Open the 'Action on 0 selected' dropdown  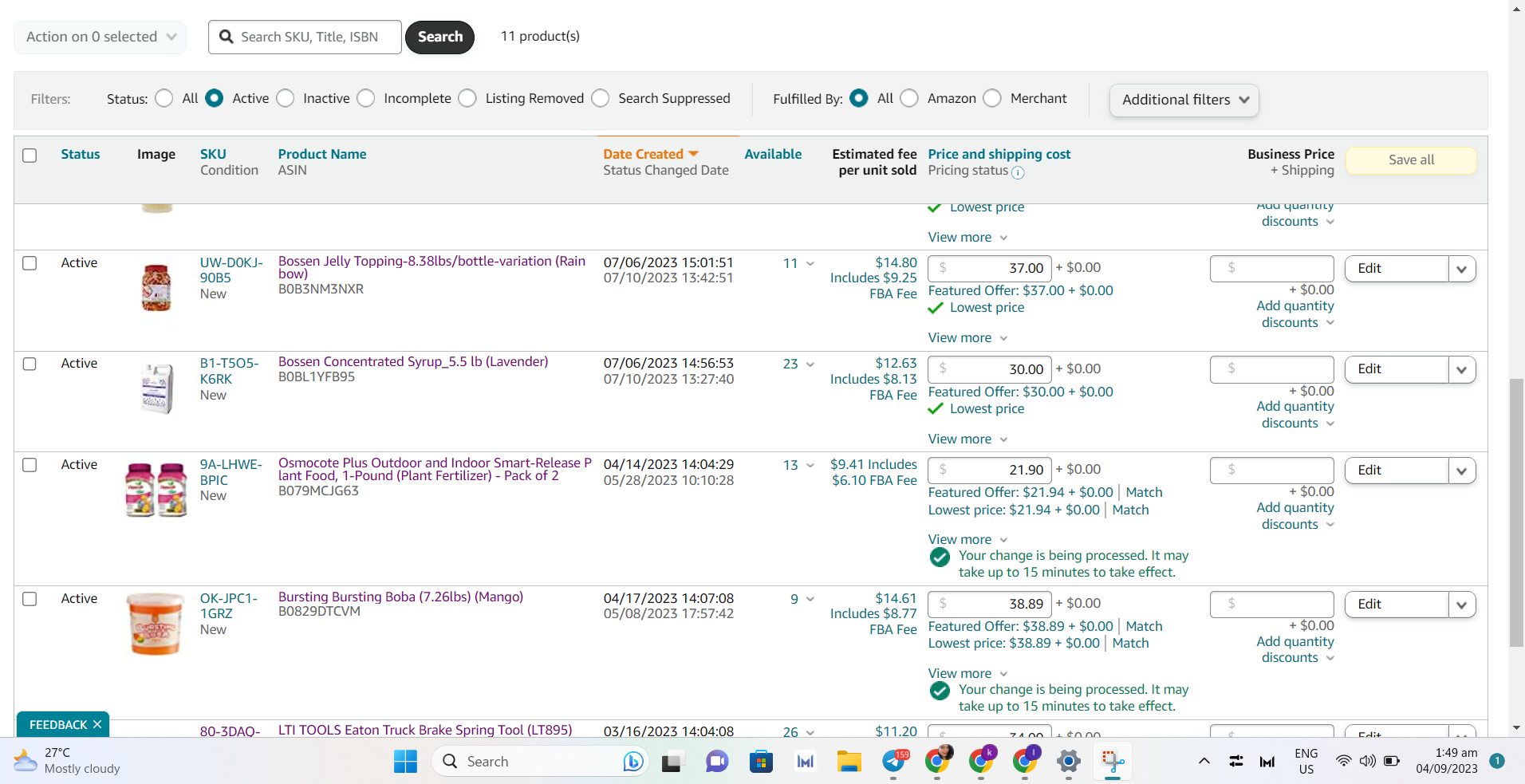pyautogui.click(x=100, y=37)
